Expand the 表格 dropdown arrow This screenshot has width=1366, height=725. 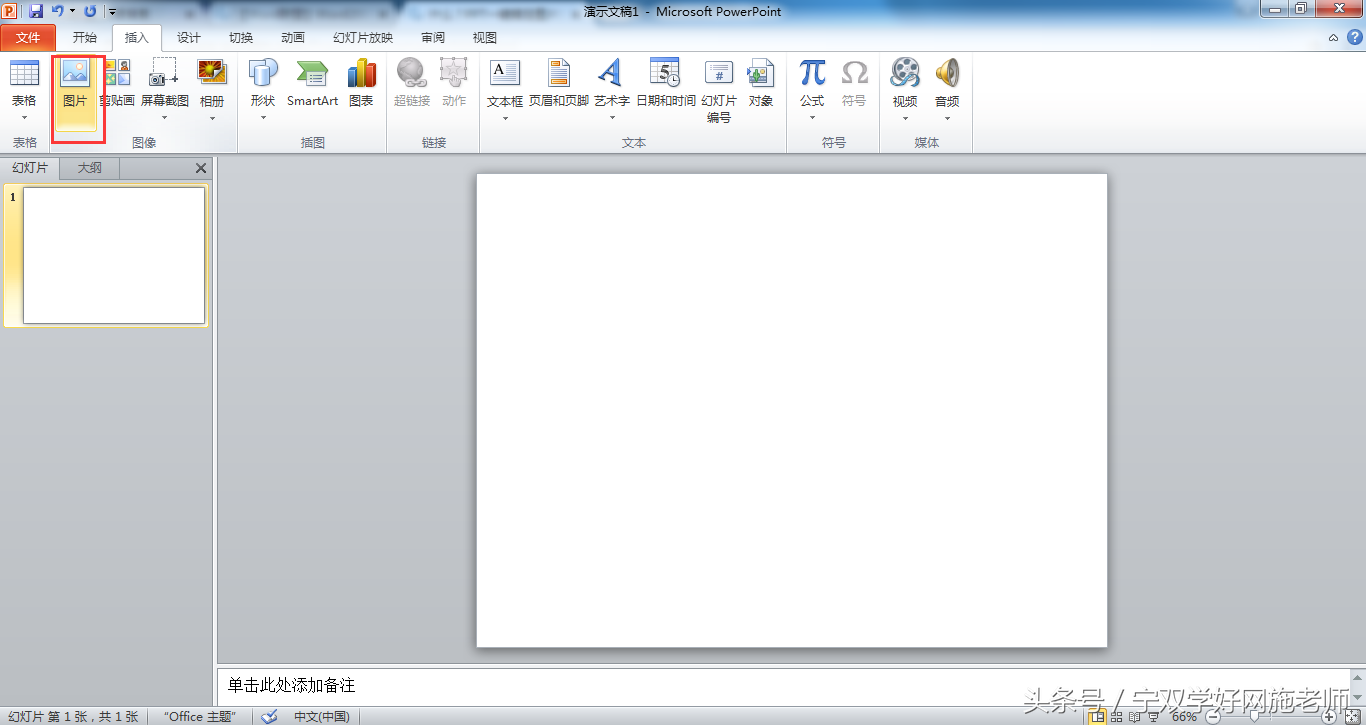click(24, 118)
